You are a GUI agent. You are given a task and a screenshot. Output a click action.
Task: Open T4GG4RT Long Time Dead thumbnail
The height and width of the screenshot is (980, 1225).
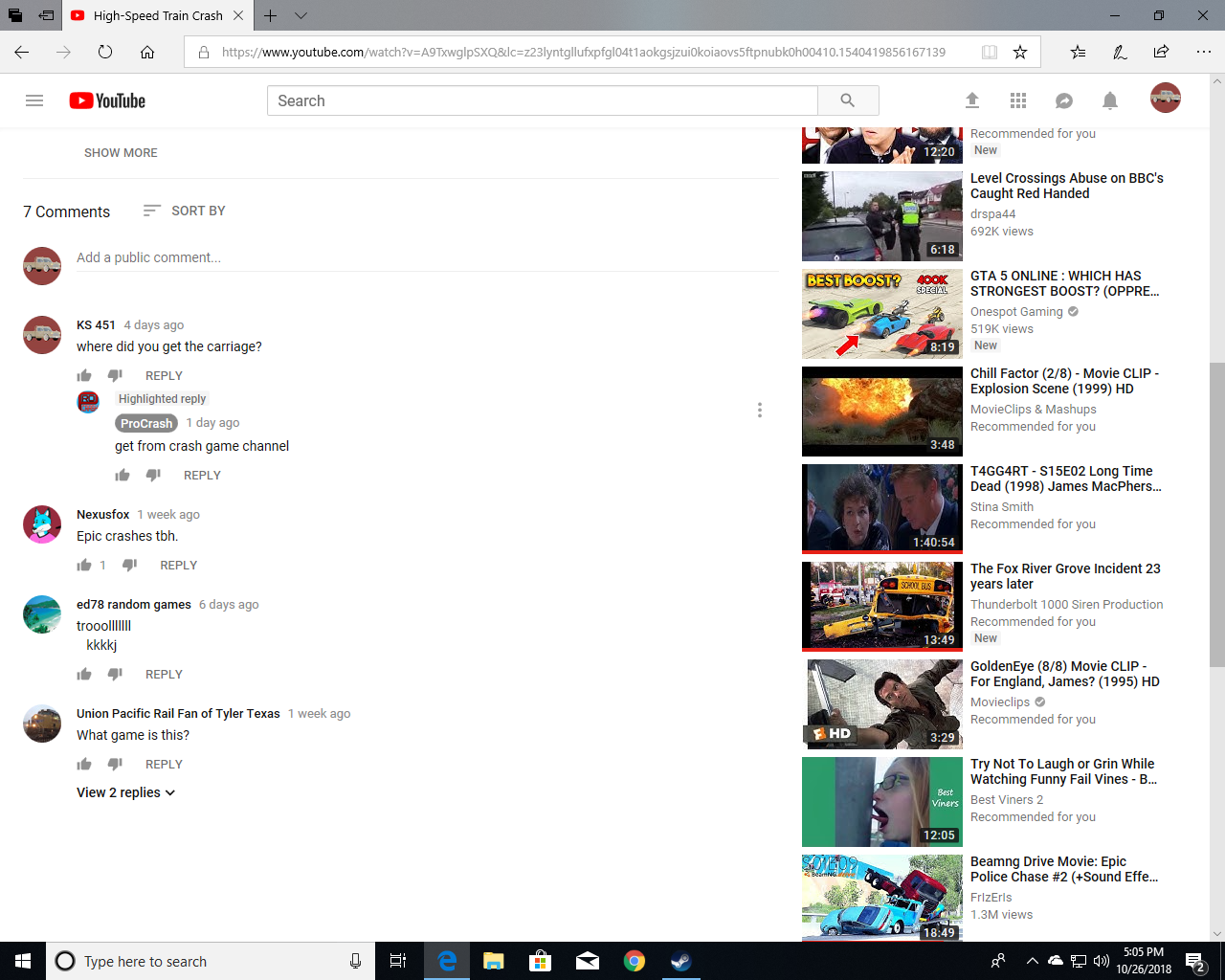point(882,509)
